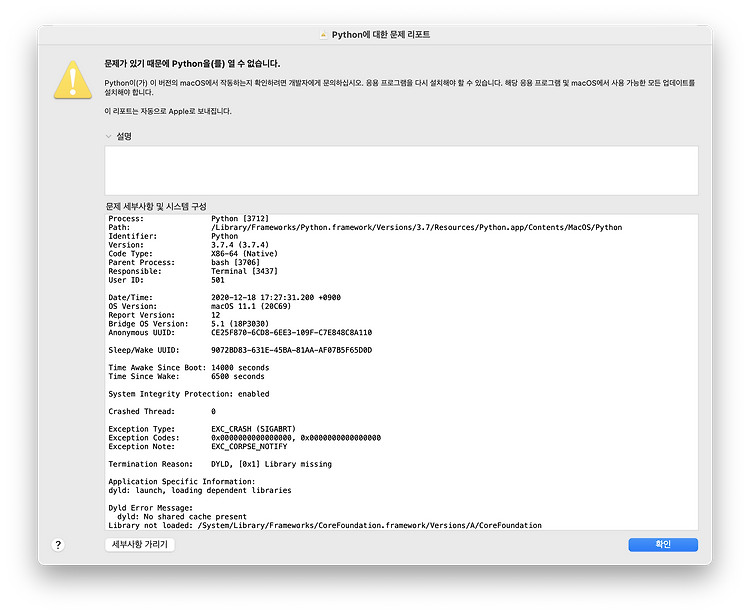Click the Exception Codes line
This screenshot has width=750, height=615.
[244, 438]
